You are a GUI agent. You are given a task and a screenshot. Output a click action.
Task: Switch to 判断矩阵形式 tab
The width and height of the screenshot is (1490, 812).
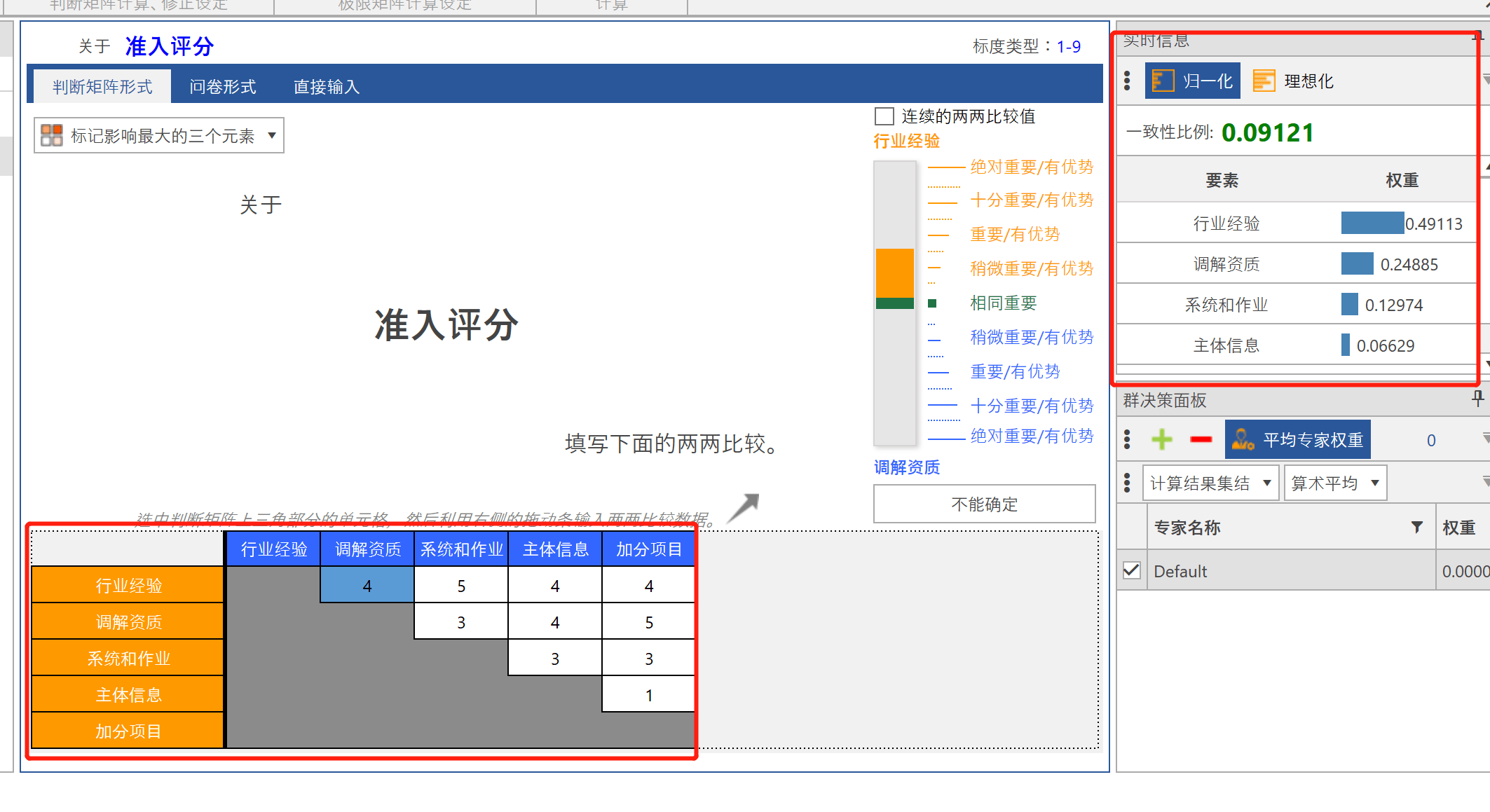tap(102, 86)
